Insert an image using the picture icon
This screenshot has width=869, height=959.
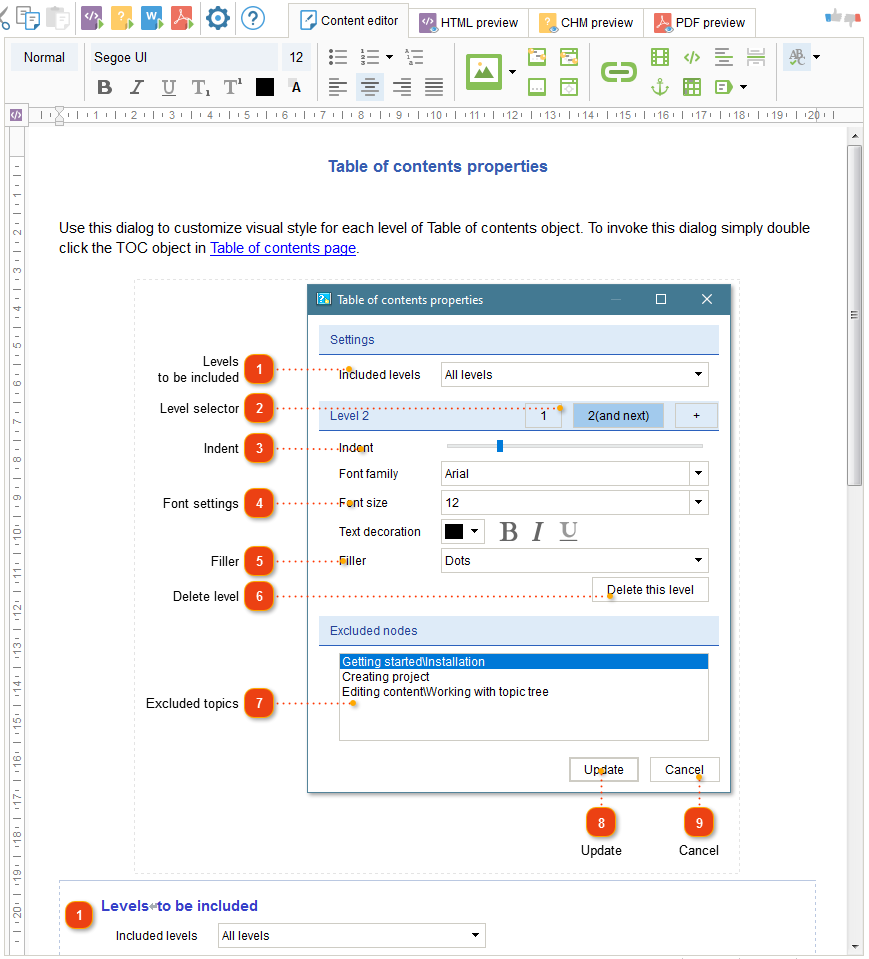[486, 72]
